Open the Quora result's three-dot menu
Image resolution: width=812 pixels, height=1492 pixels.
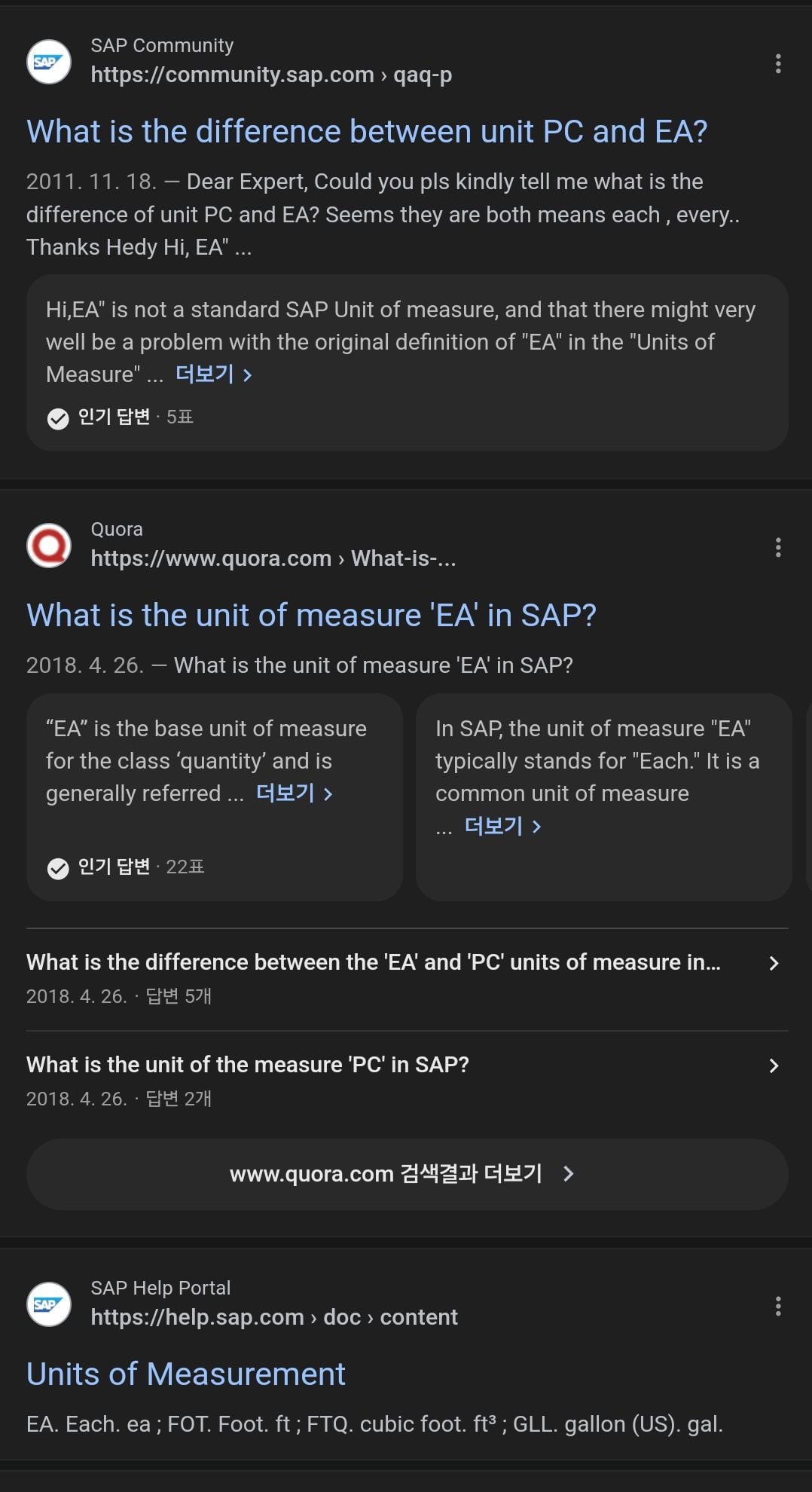[777, 547]
